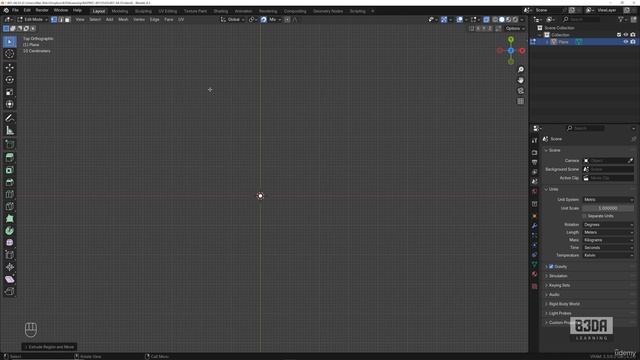
Task: Toggle the Separate Units checkbox
Action: 584,216
